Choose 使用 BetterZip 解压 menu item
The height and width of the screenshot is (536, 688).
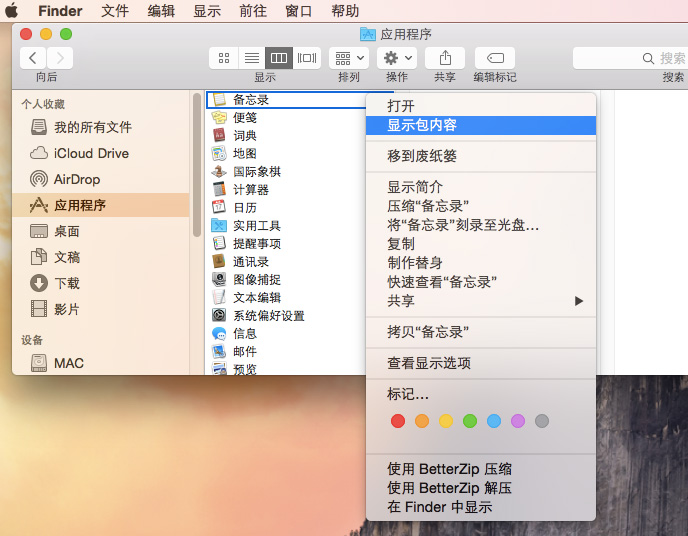point(481,488)
